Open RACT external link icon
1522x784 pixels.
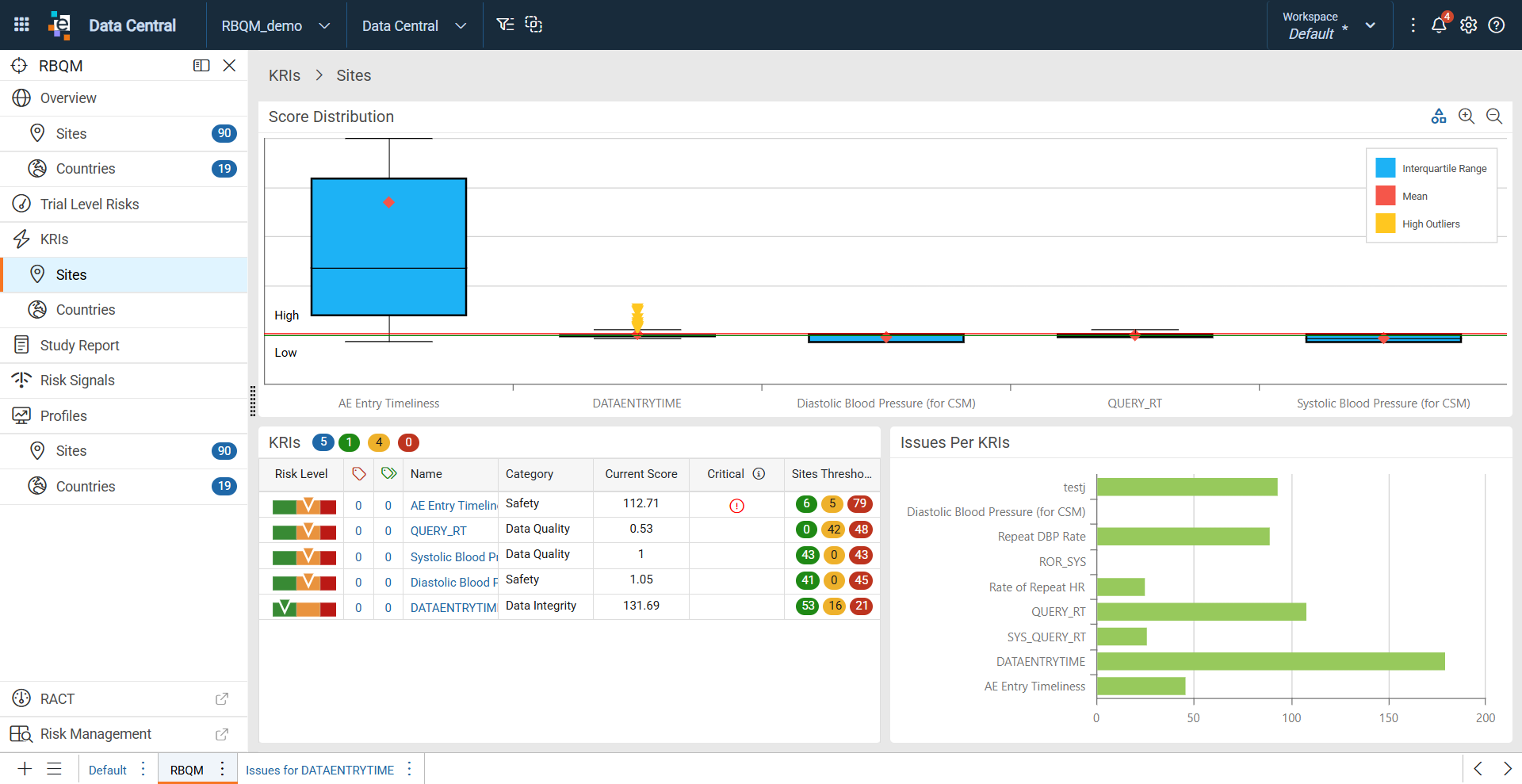pyautogui.click(x=222, y=699)
